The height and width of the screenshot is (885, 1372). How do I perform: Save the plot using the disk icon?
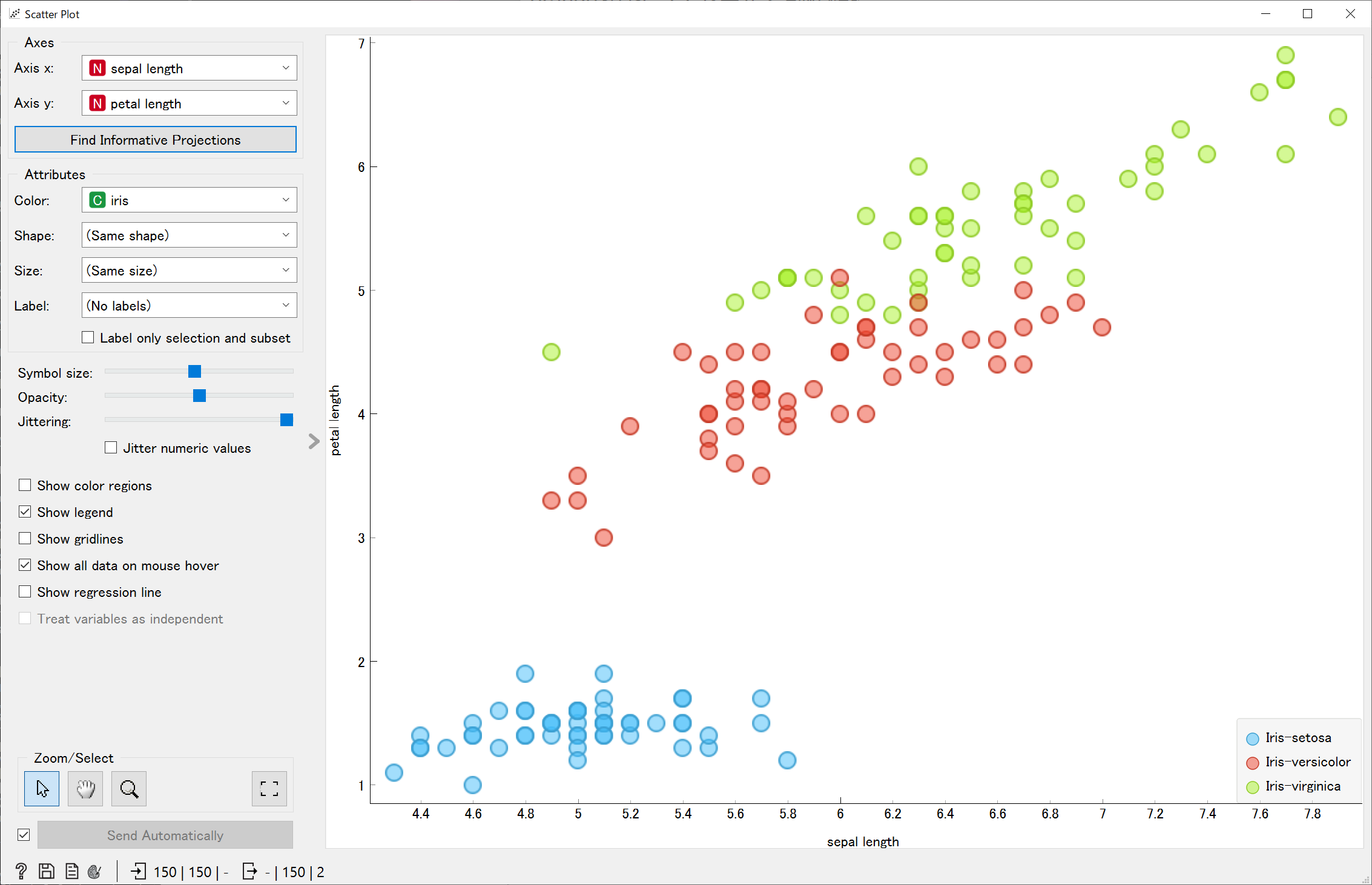pyautogui.click(x=47, y=871)
